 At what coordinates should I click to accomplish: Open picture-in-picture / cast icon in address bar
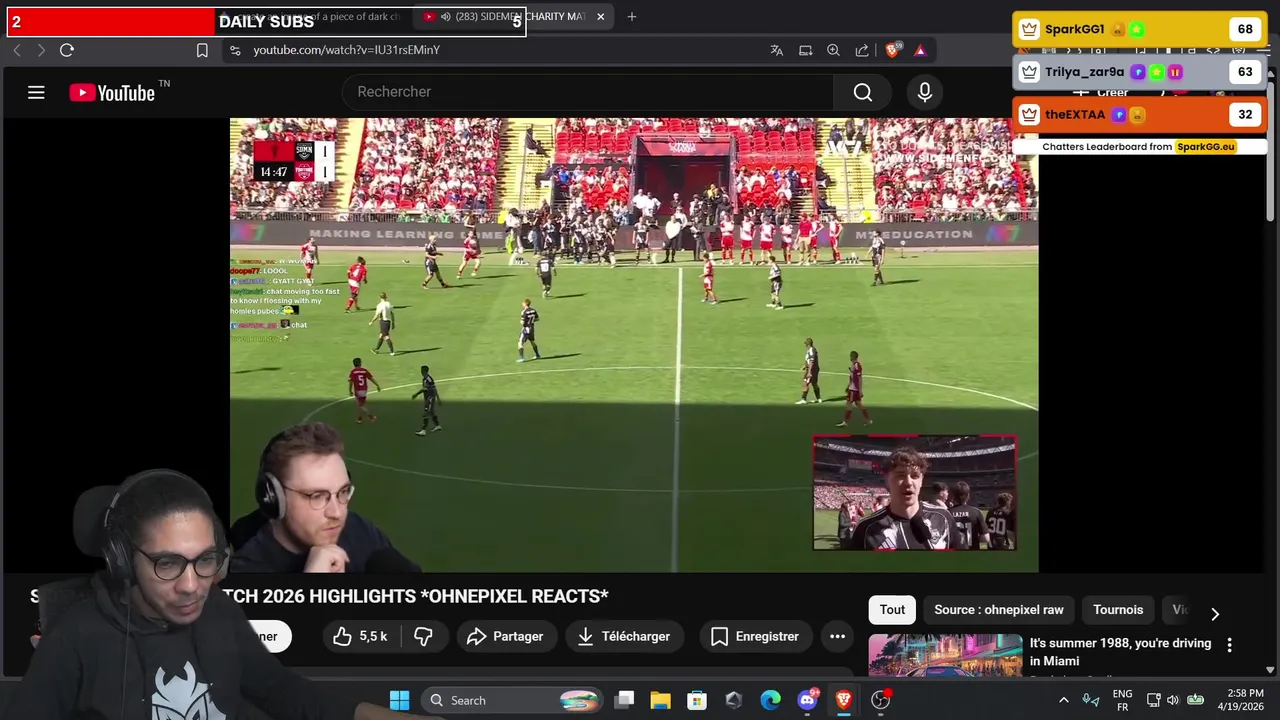[805, 50]
